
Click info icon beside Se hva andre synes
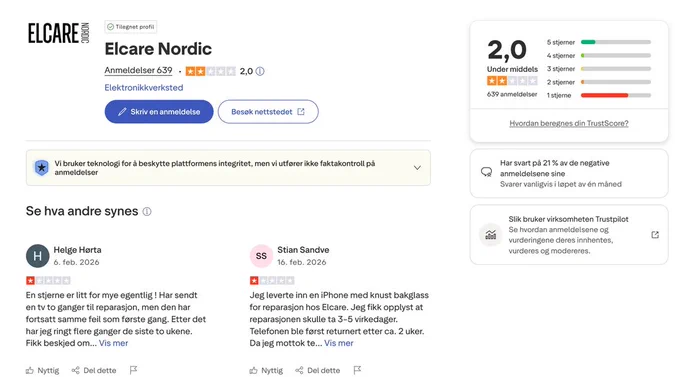(147, 211)
